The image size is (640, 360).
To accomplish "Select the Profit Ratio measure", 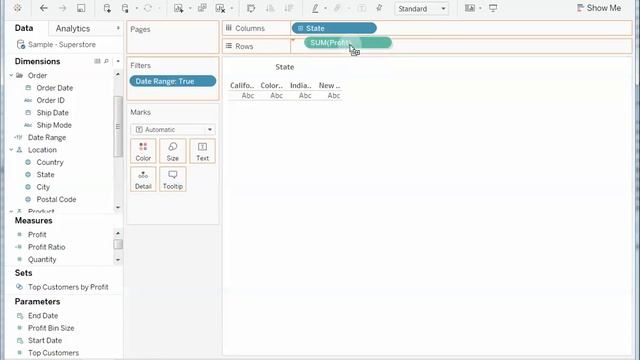I will click(46, 247).
